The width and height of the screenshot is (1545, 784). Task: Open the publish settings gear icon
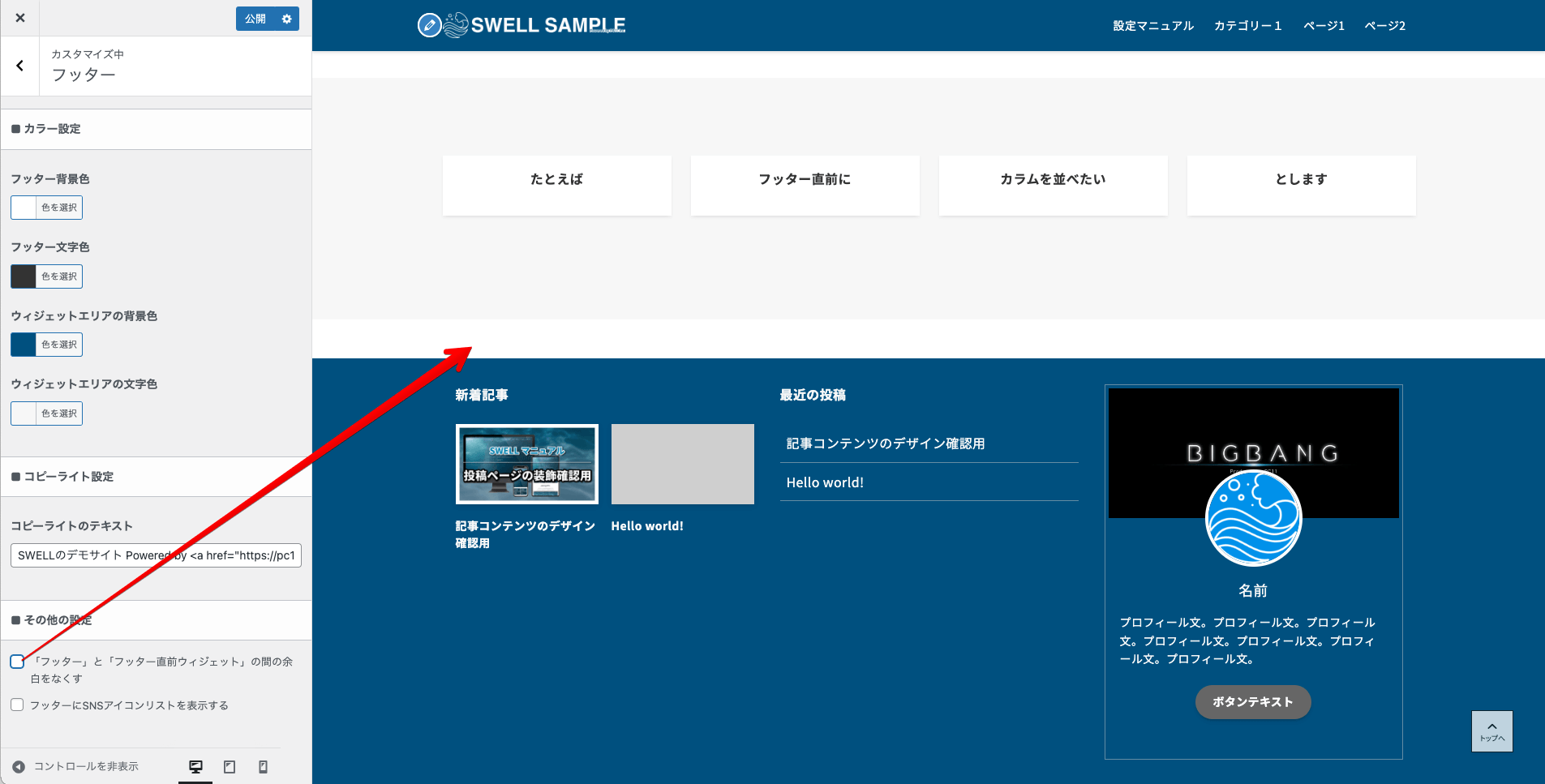pos(286,18)
